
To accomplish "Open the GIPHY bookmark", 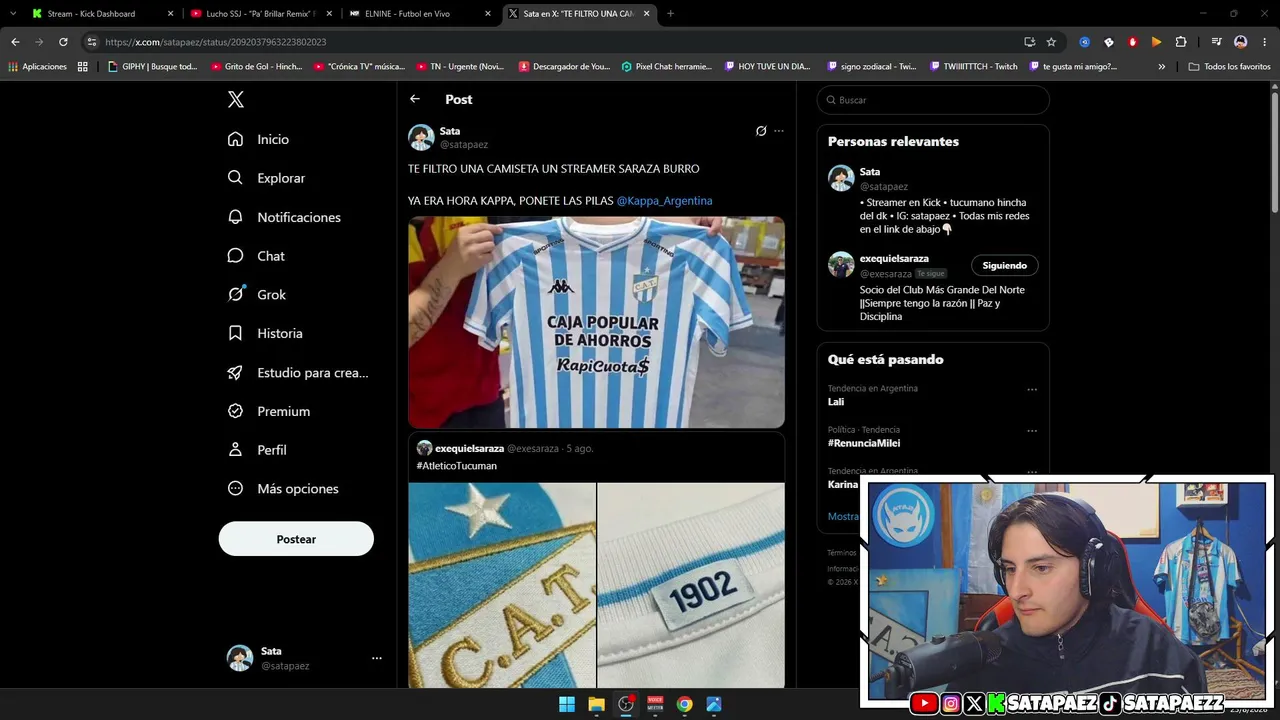I will [153, 67].
